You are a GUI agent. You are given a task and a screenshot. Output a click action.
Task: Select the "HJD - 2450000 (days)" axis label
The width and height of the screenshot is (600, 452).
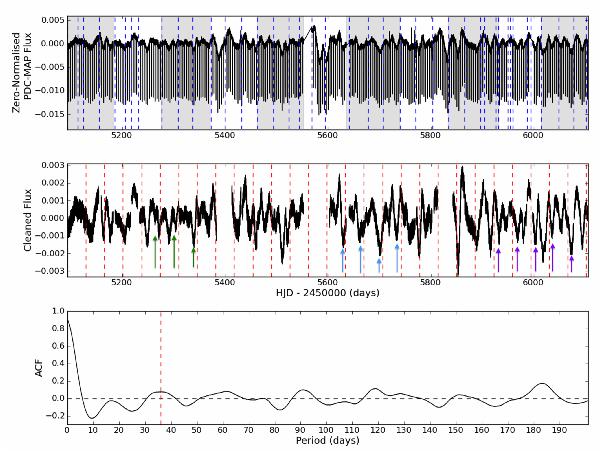[x=326, y=292]
